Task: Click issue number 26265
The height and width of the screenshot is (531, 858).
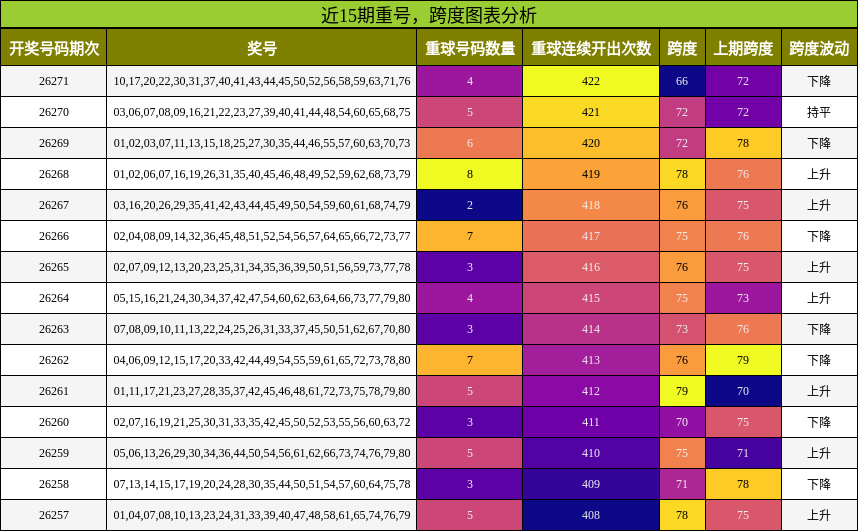Action: coord(54,267)
